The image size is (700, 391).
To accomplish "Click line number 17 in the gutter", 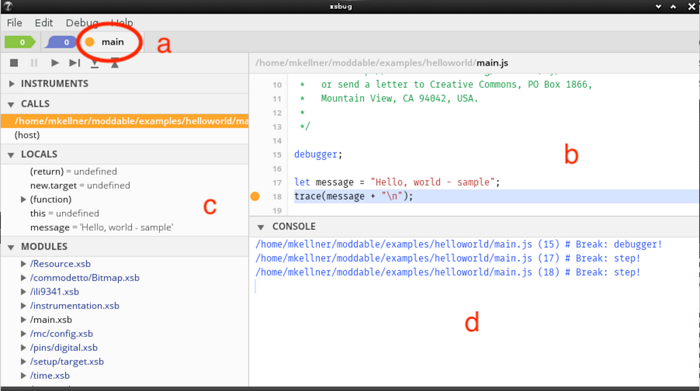I will click(x=277, y=183).
